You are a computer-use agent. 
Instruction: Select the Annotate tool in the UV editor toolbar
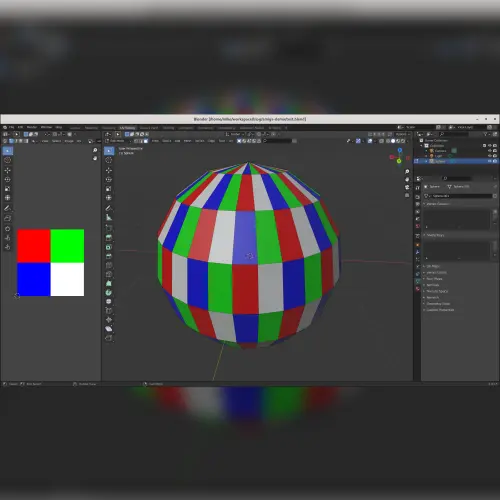pyautogui.click(x=8, y=208)
